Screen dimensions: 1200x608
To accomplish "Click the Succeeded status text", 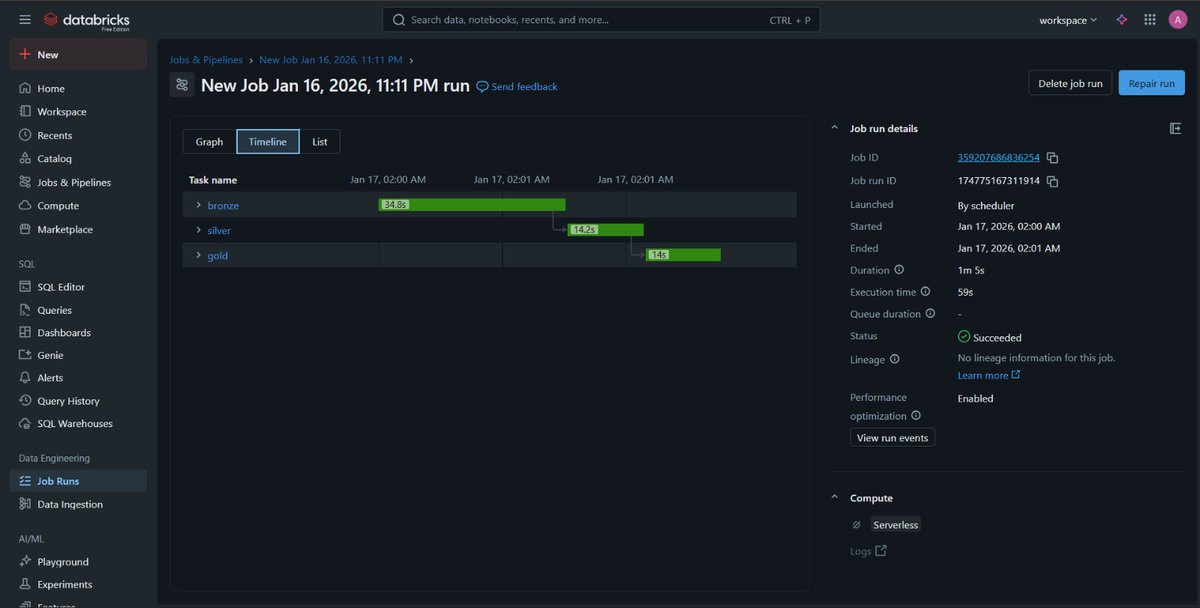I will tap(997, 337).
